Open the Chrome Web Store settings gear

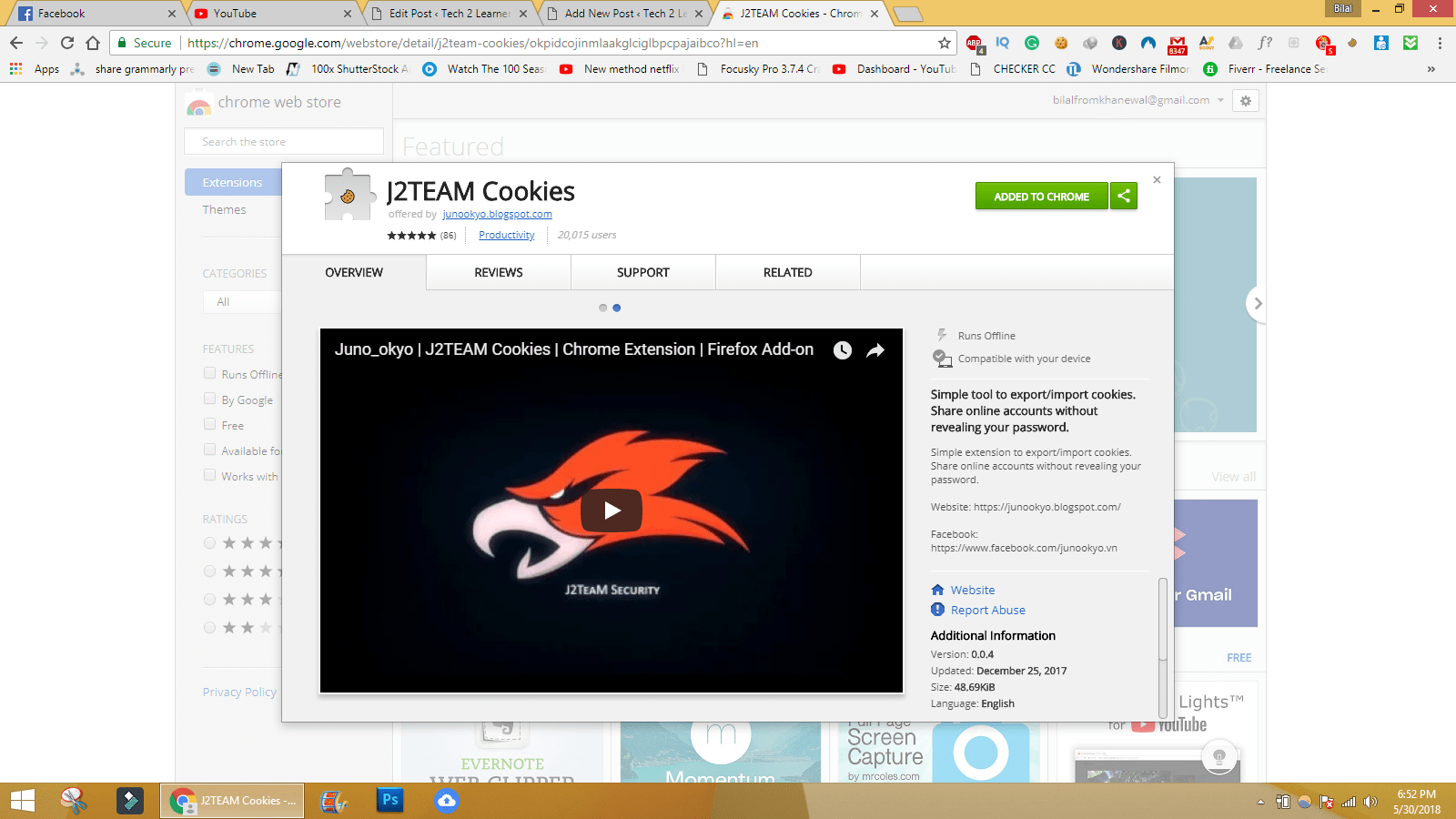(x=1245, y=101)
